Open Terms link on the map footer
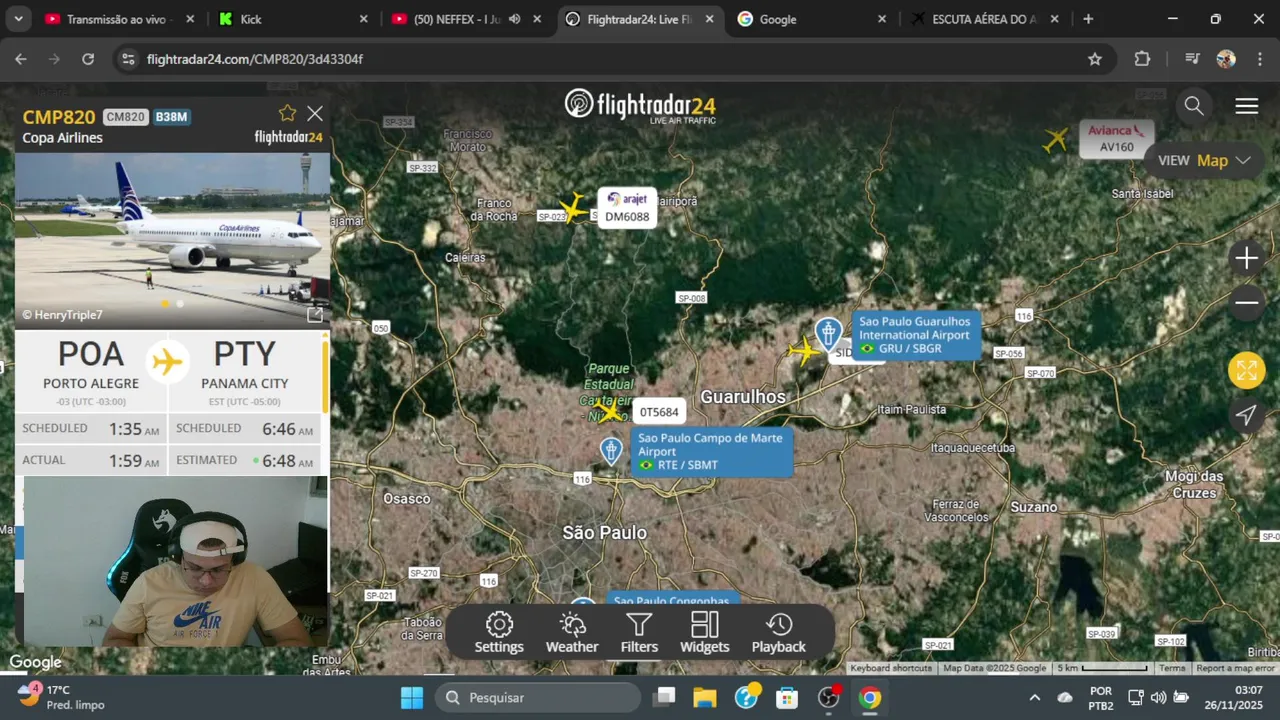The image size is (1280, 720). coord(1172,668)
